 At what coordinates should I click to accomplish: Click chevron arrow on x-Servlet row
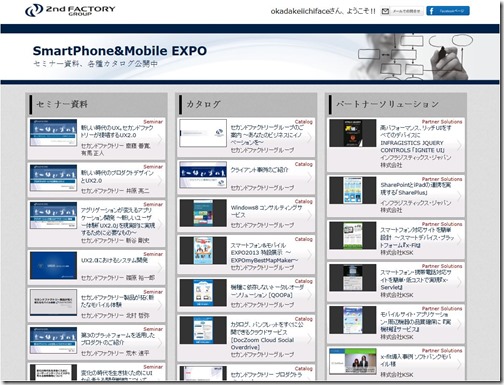coord(459,282)
